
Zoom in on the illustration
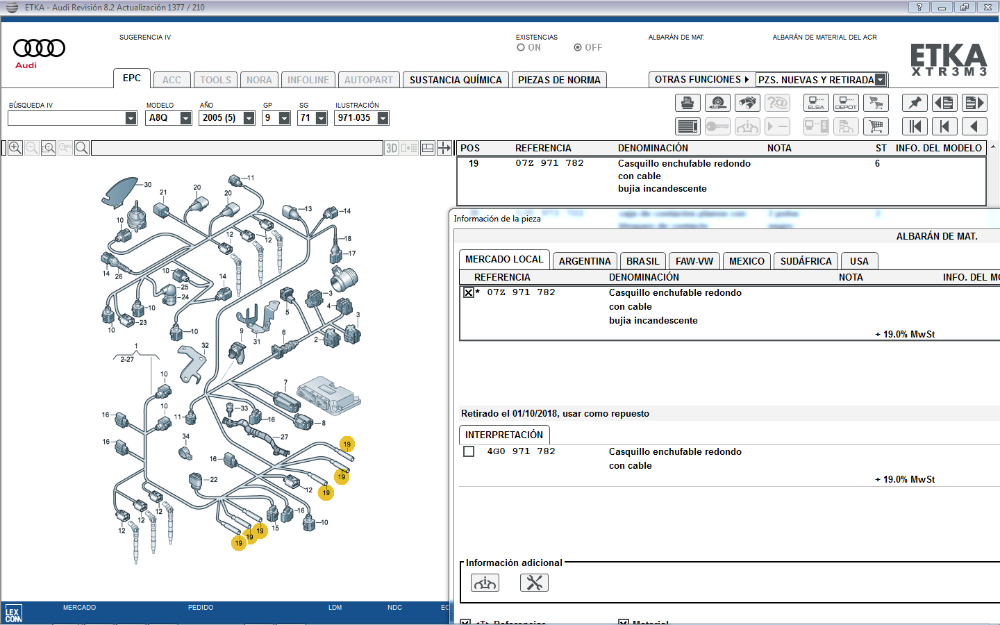pyautogui.click(x=15, y=148)
